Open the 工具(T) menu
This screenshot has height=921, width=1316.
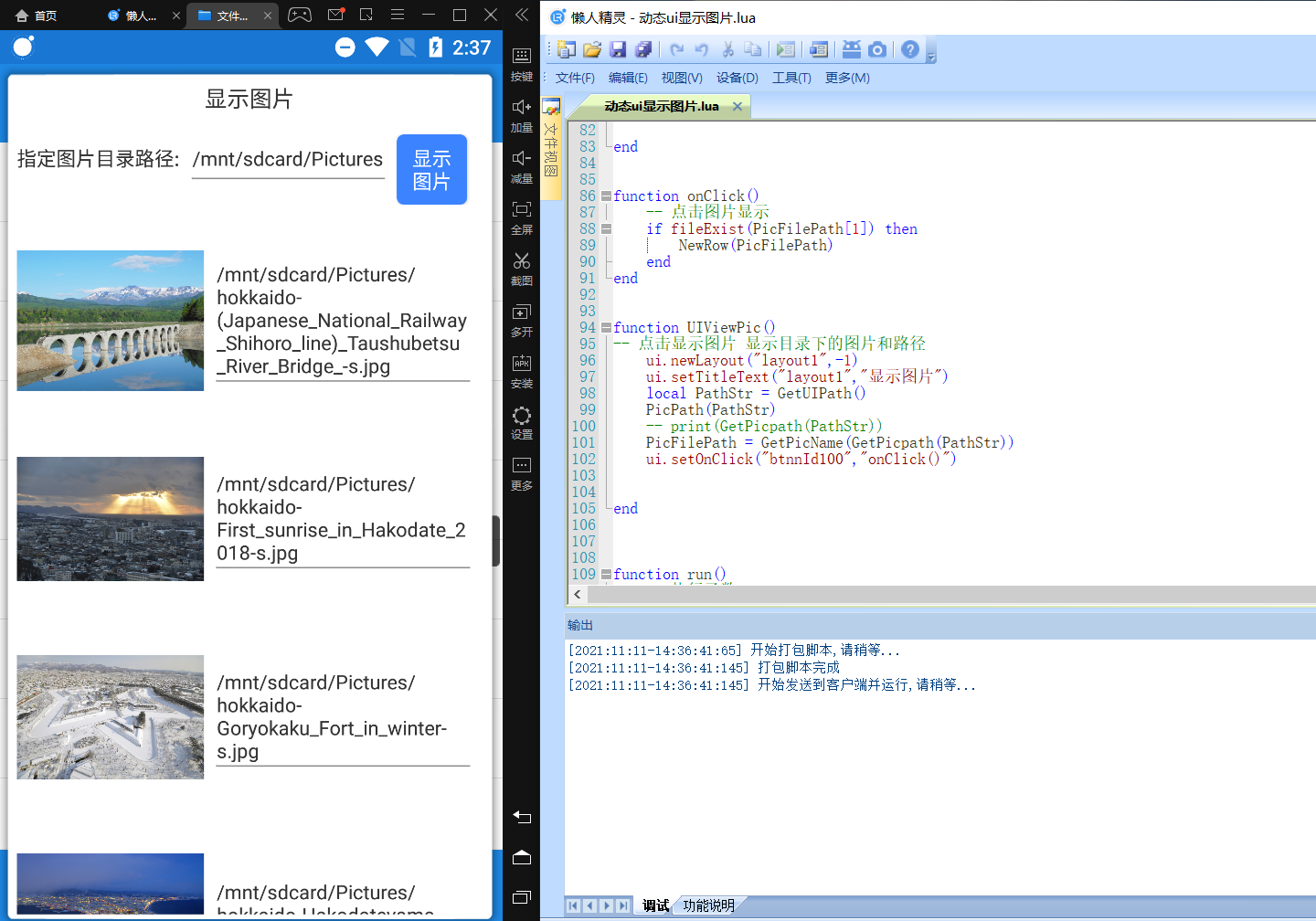(791, 78)
